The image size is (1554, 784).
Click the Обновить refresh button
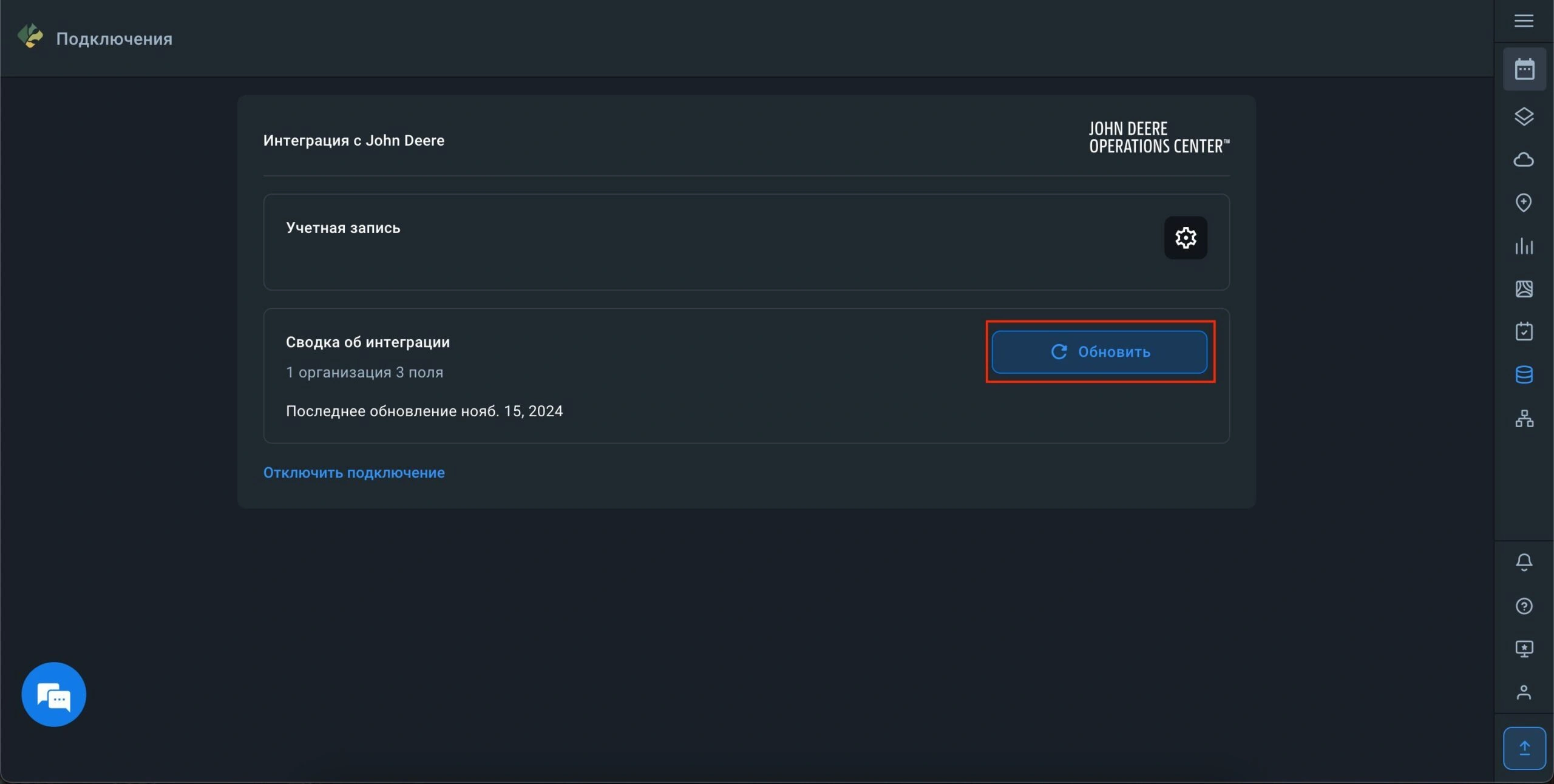tap(1099, 352)
